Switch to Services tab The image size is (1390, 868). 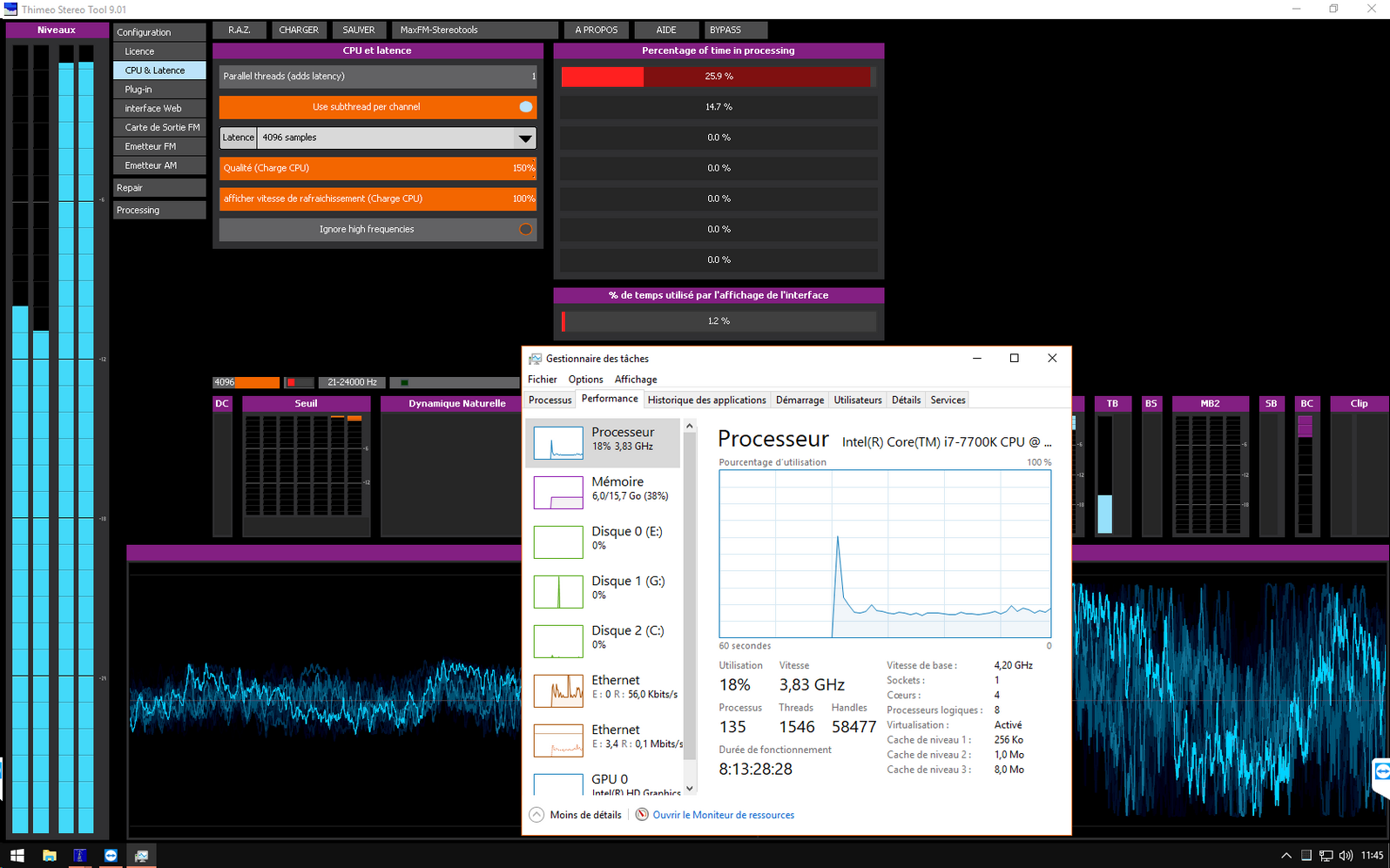pos(948,400)
